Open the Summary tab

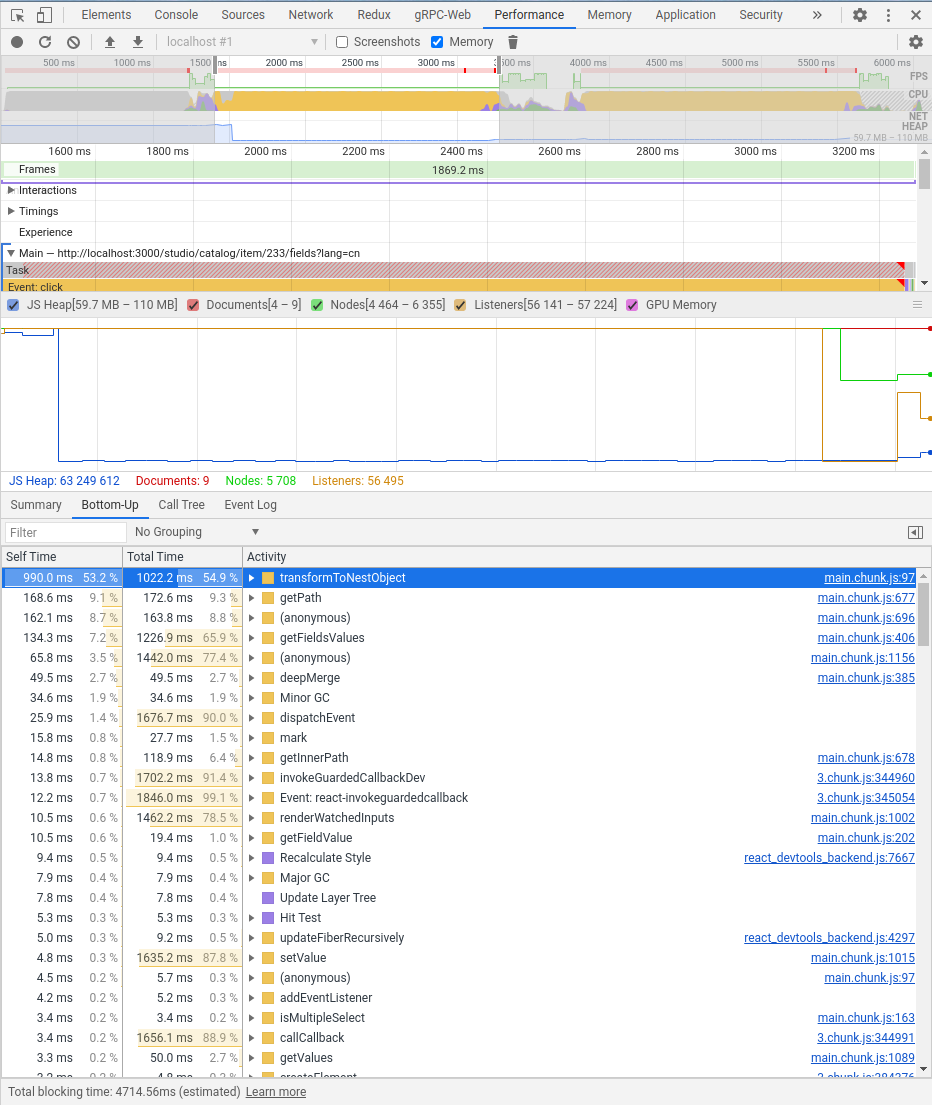[36, 505]
